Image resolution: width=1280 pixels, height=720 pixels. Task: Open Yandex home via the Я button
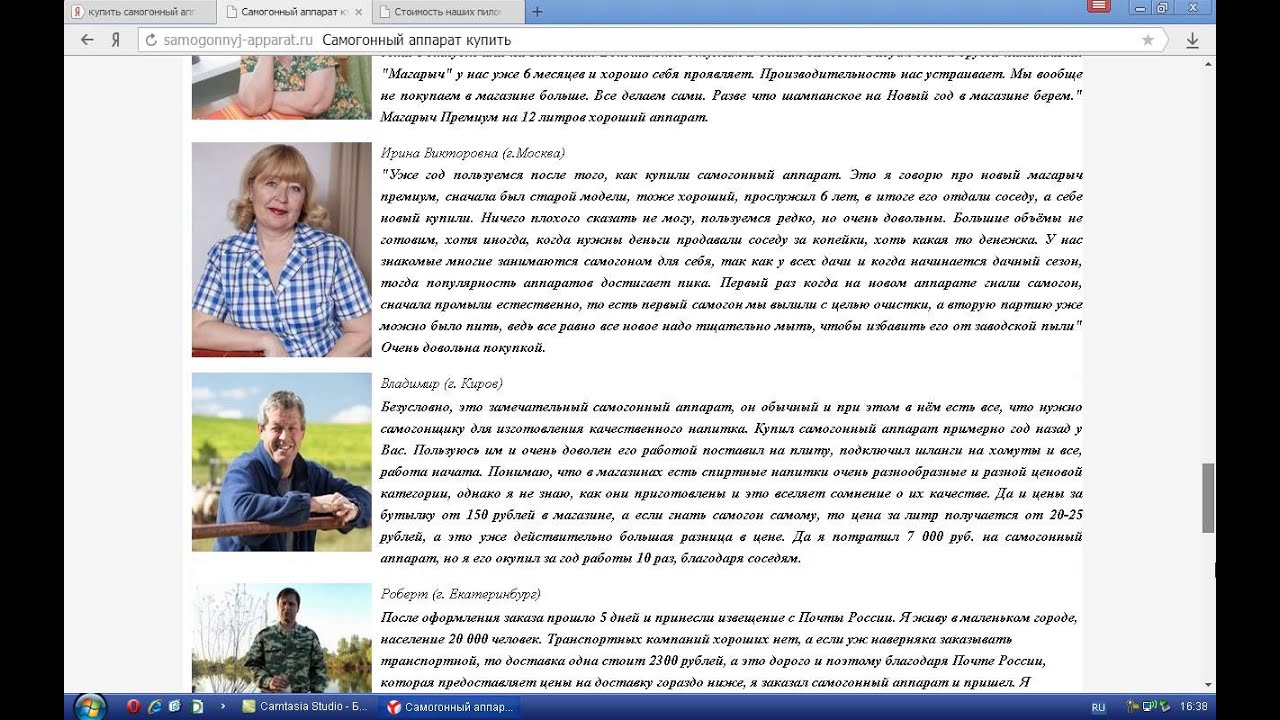[x=116, y=40]
